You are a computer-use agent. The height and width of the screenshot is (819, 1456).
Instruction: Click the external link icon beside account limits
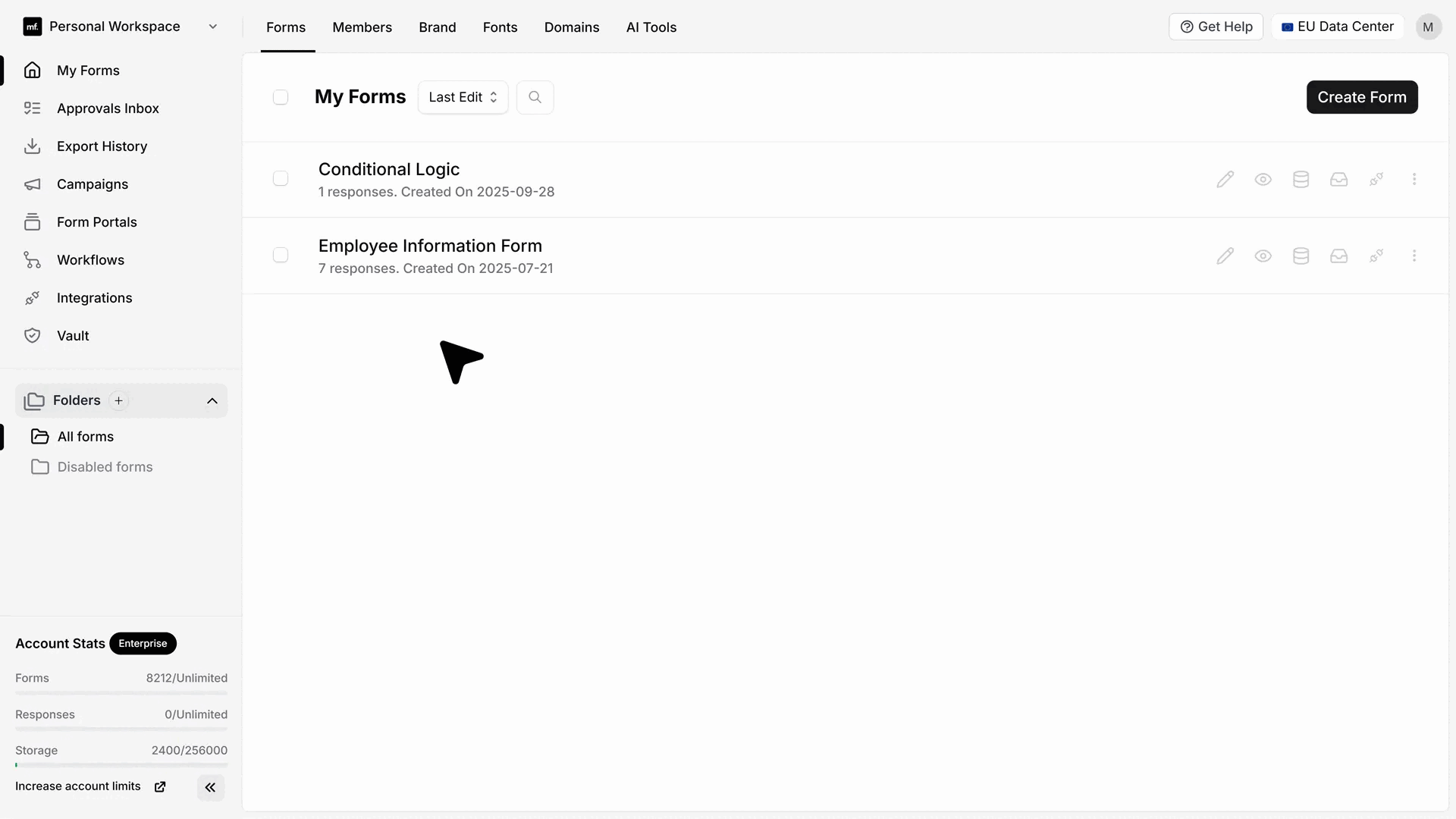[x=160, y=786]
